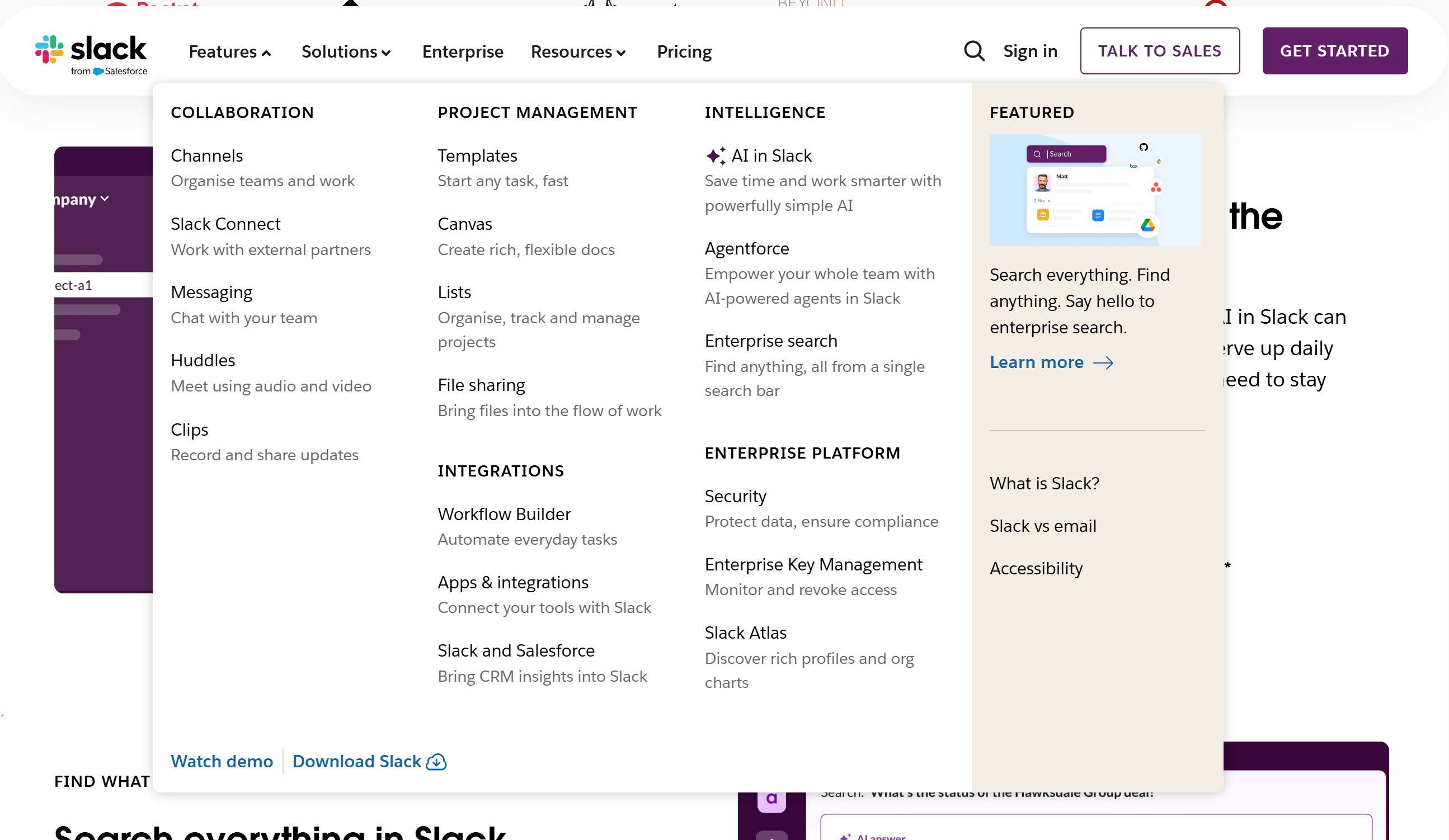Open Slack and Salesforce
The height and width of the screenshot is (840, 1449).
(x=516, y=650)
